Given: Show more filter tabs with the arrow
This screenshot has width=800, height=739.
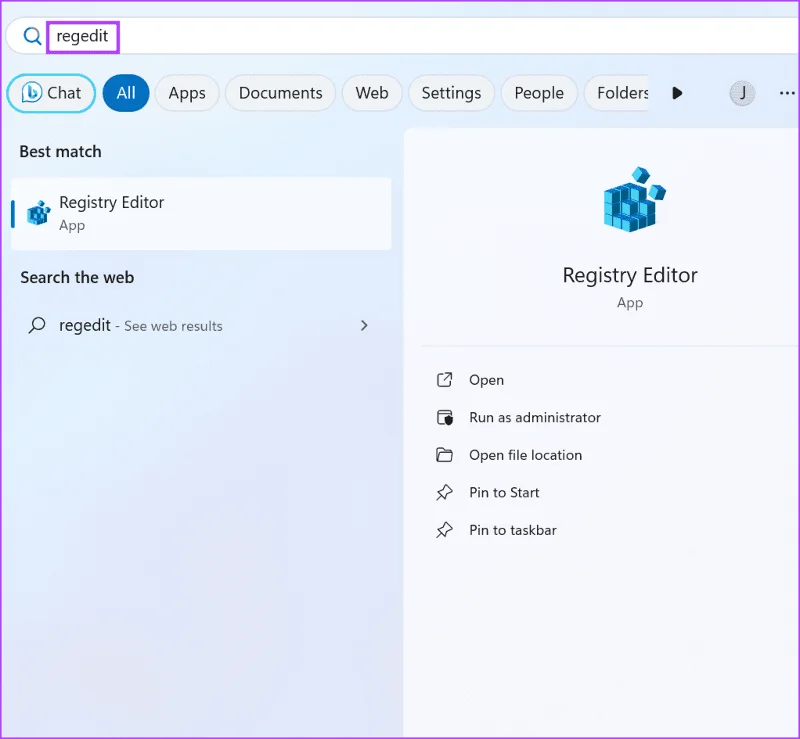Looking at the screenshot, I should tap(677, 93).
